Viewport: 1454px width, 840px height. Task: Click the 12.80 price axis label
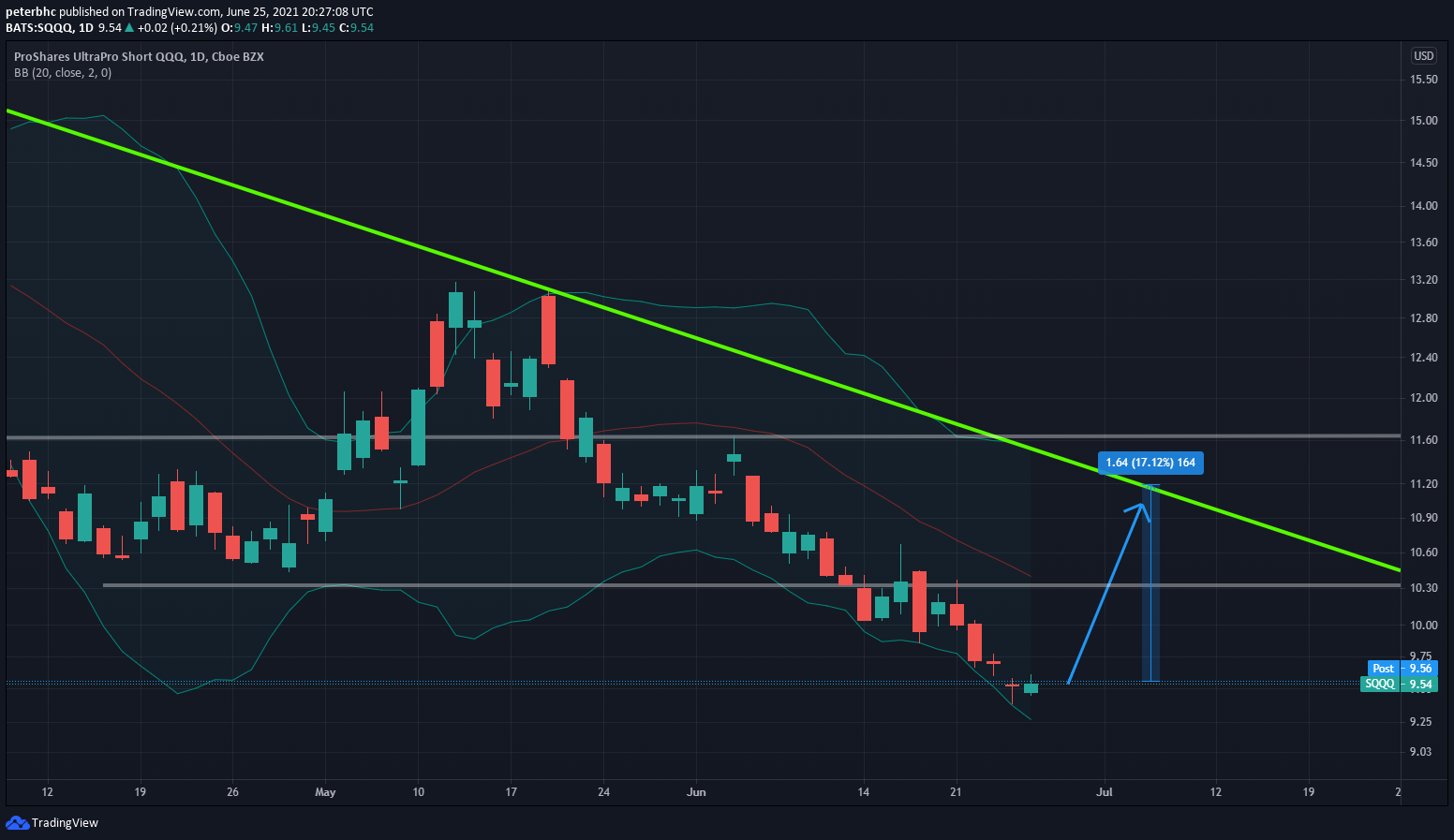pos(1423,318)
